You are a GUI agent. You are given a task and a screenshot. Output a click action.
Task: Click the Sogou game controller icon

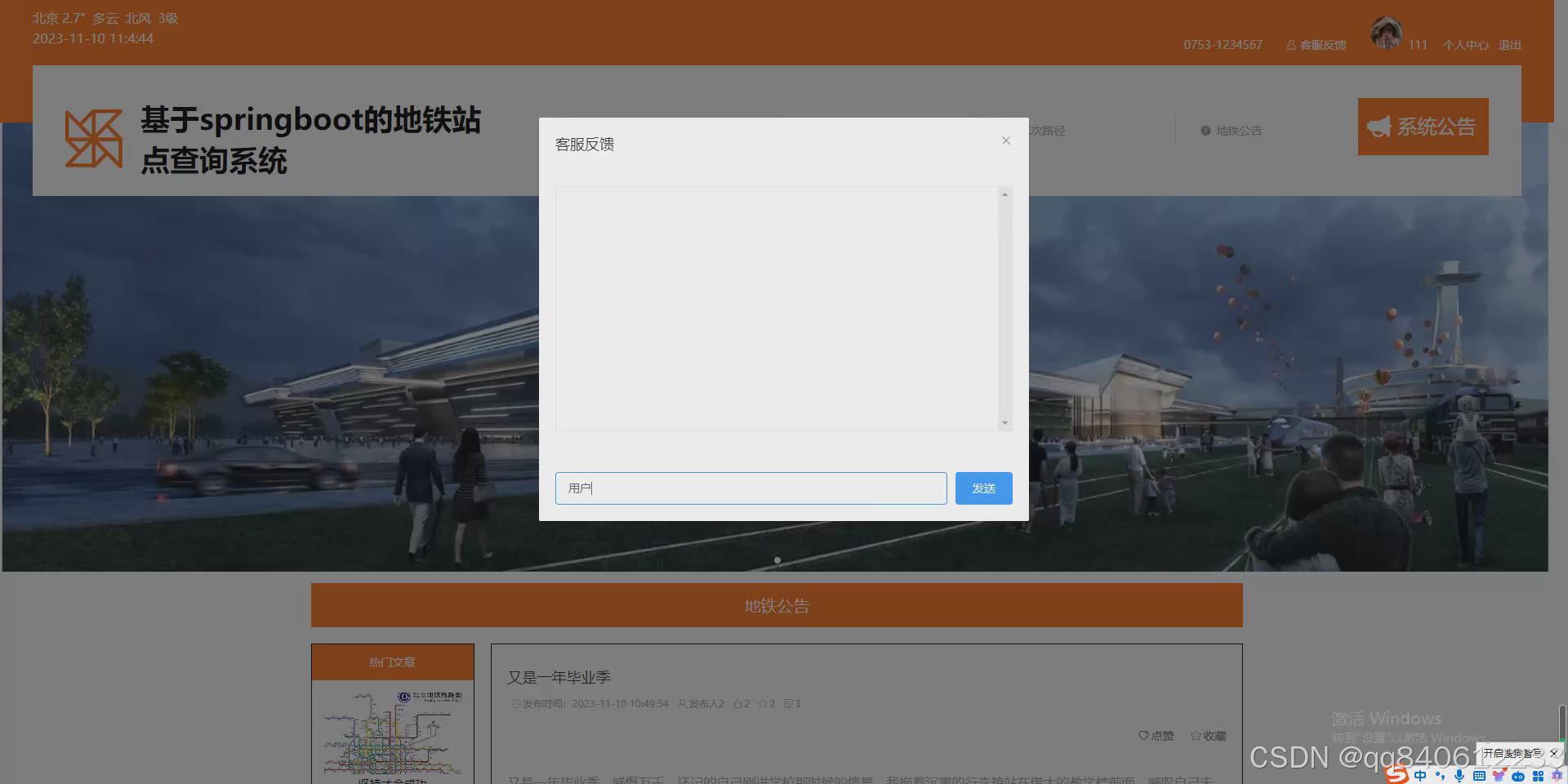click(1518, 777)
